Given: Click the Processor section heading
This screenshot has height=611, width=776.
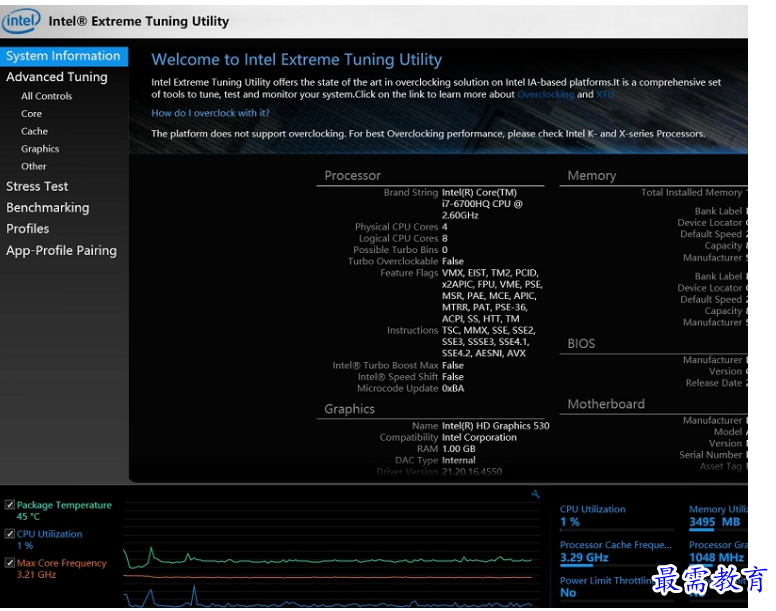Looking at the screenshot, I should tap(352, 176).
